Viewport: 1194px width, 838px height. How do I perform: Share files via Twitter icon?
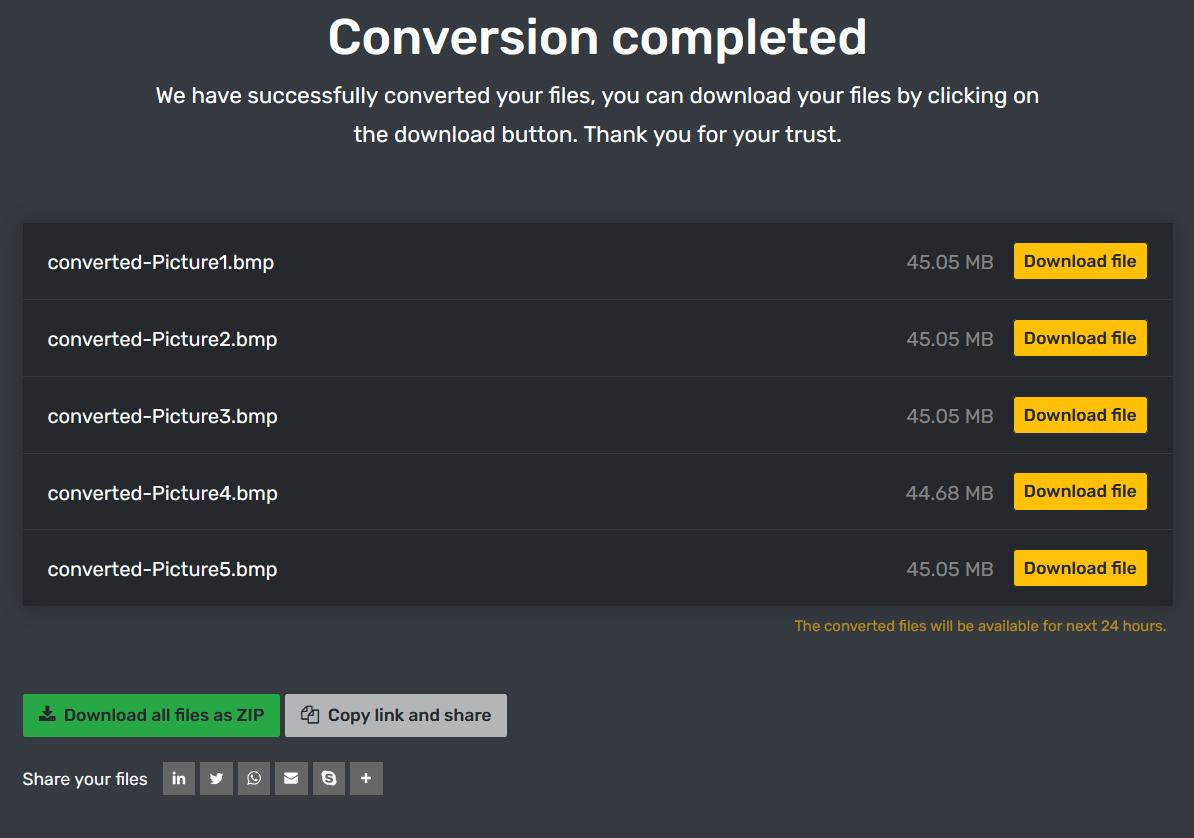[x=216, y=779]
